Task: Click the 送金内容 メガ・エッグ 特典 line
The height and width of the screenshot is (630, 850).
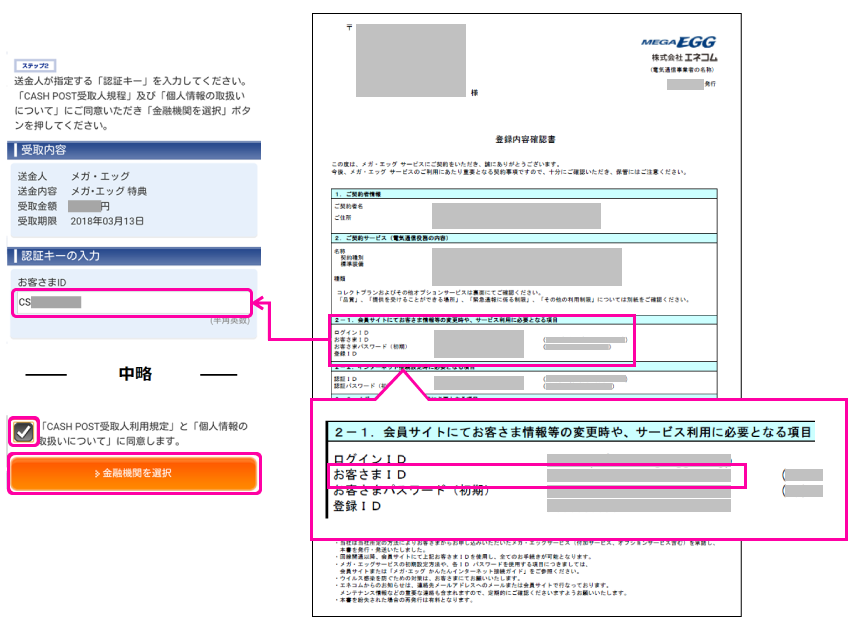Action: coord(81,191)
